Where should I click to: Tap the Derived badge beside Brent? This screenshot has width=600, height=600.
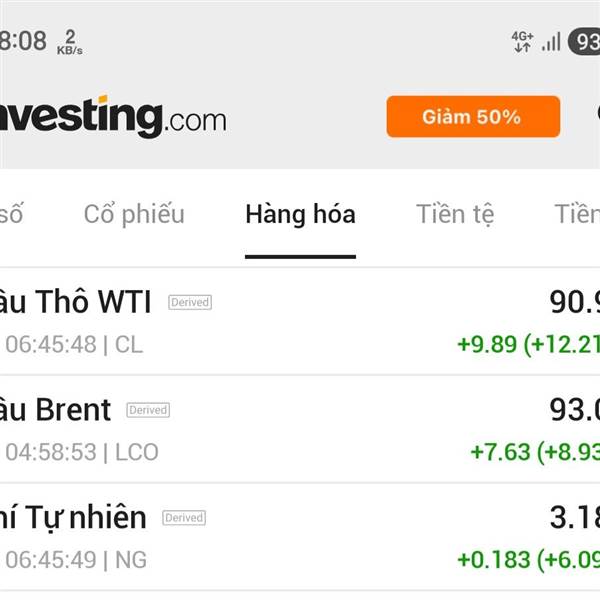coord(148,410)
